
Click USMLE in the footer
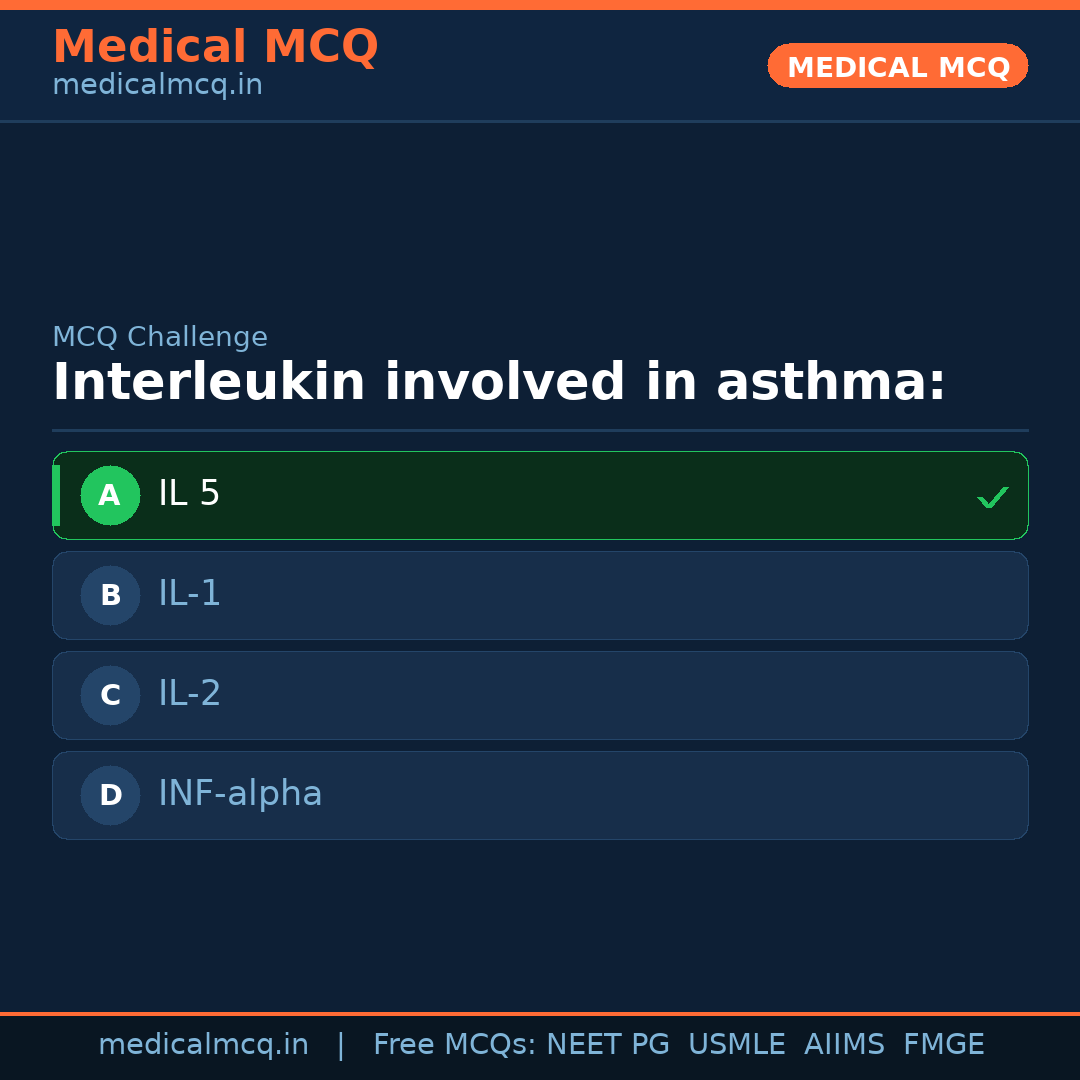[736, 1045]
